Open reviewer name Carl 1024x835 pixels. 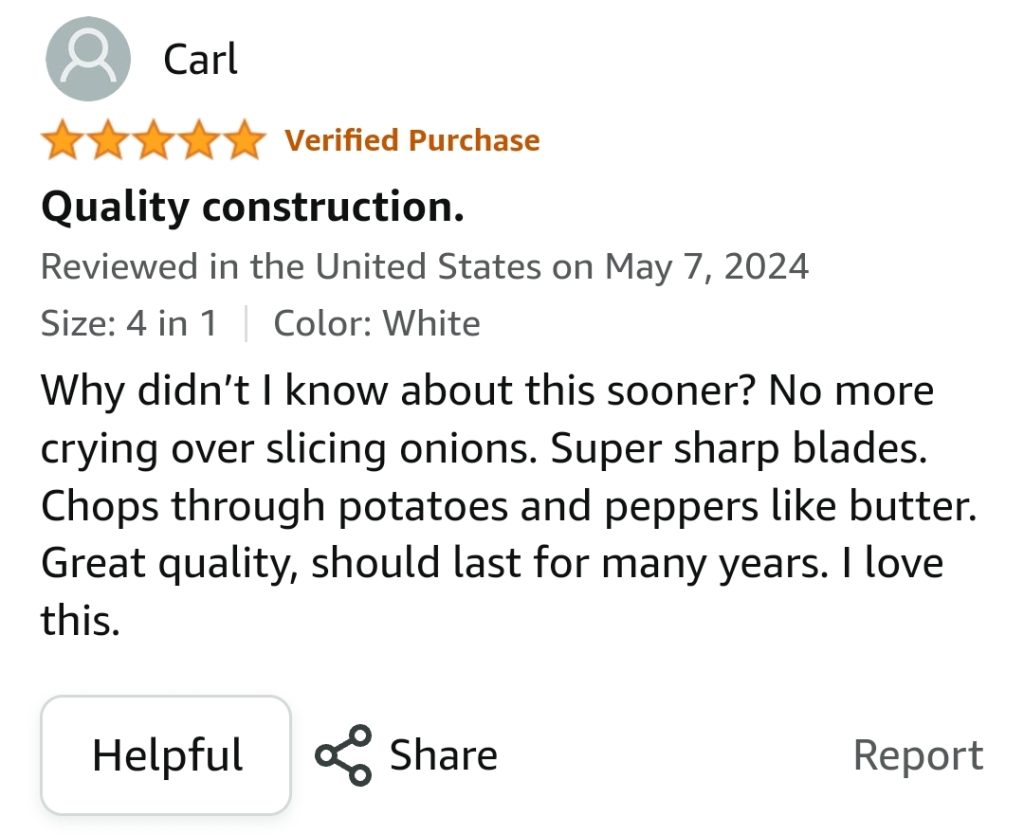coord(200,59)
